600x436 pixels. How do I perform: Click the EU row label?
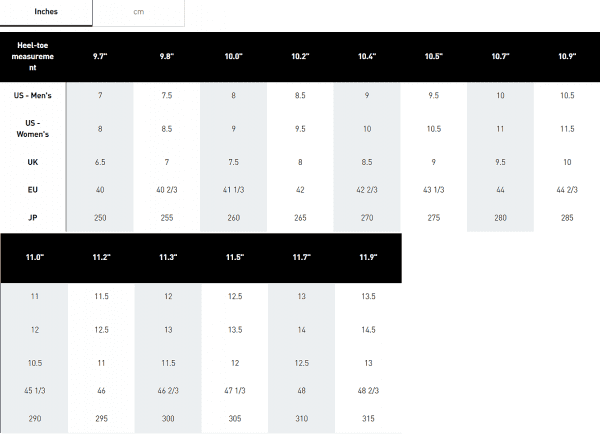[x=34, y=189]
